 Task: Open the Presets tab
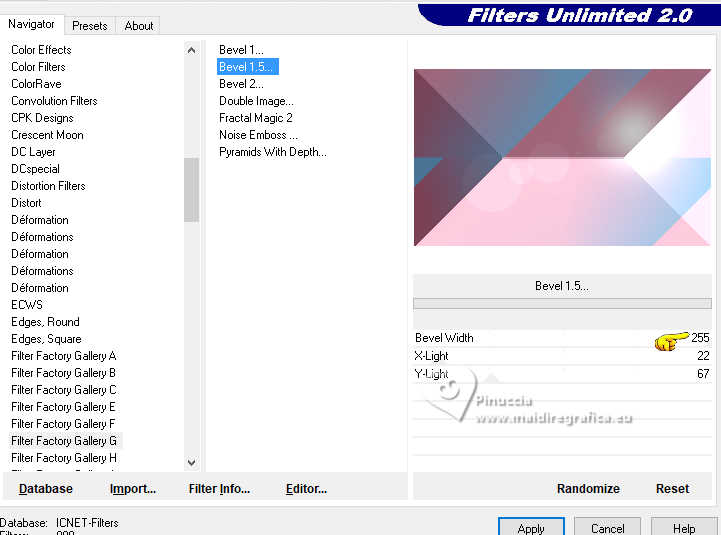click(x=90, y=26)
